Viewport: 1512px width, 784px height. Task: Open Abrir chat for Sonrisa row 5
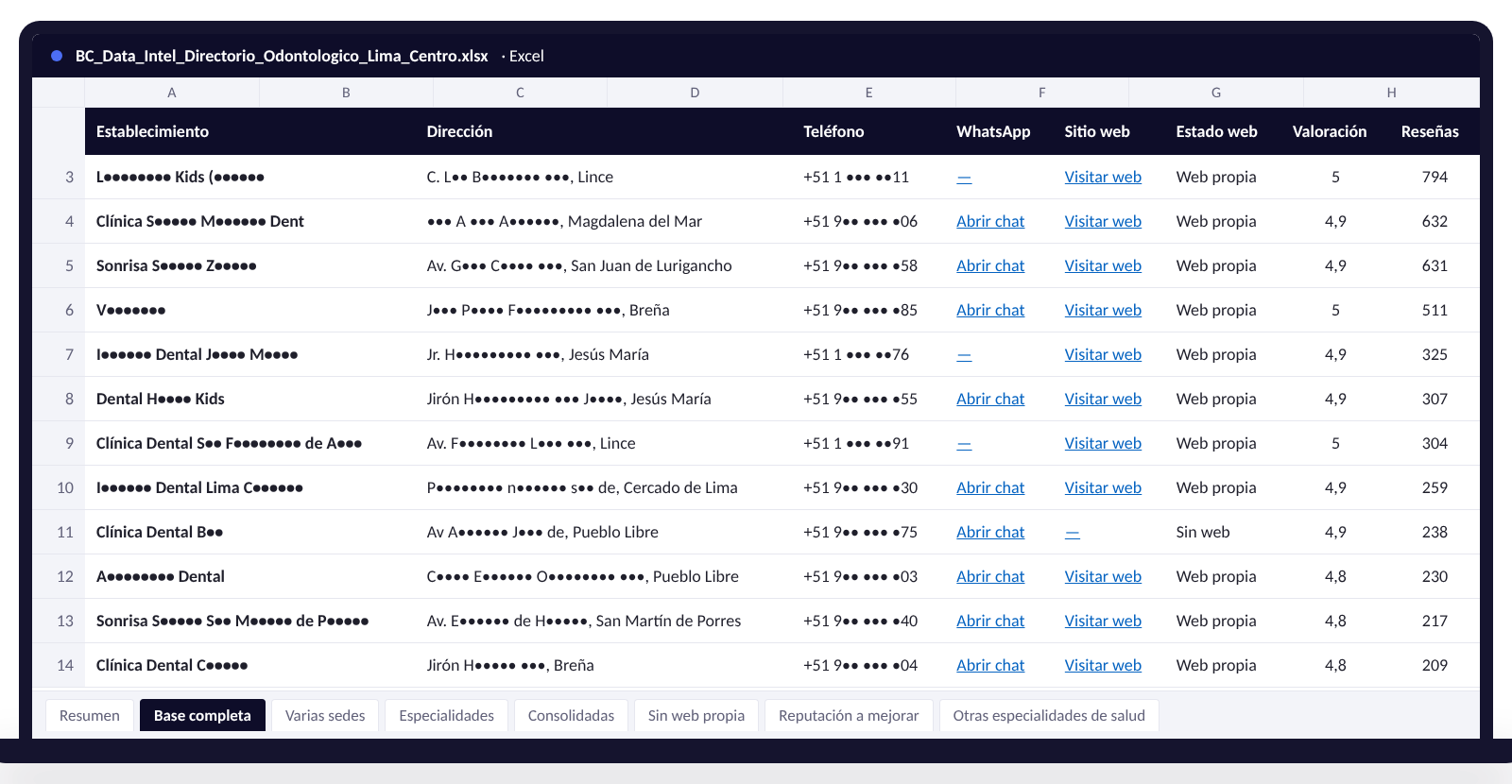990,265
